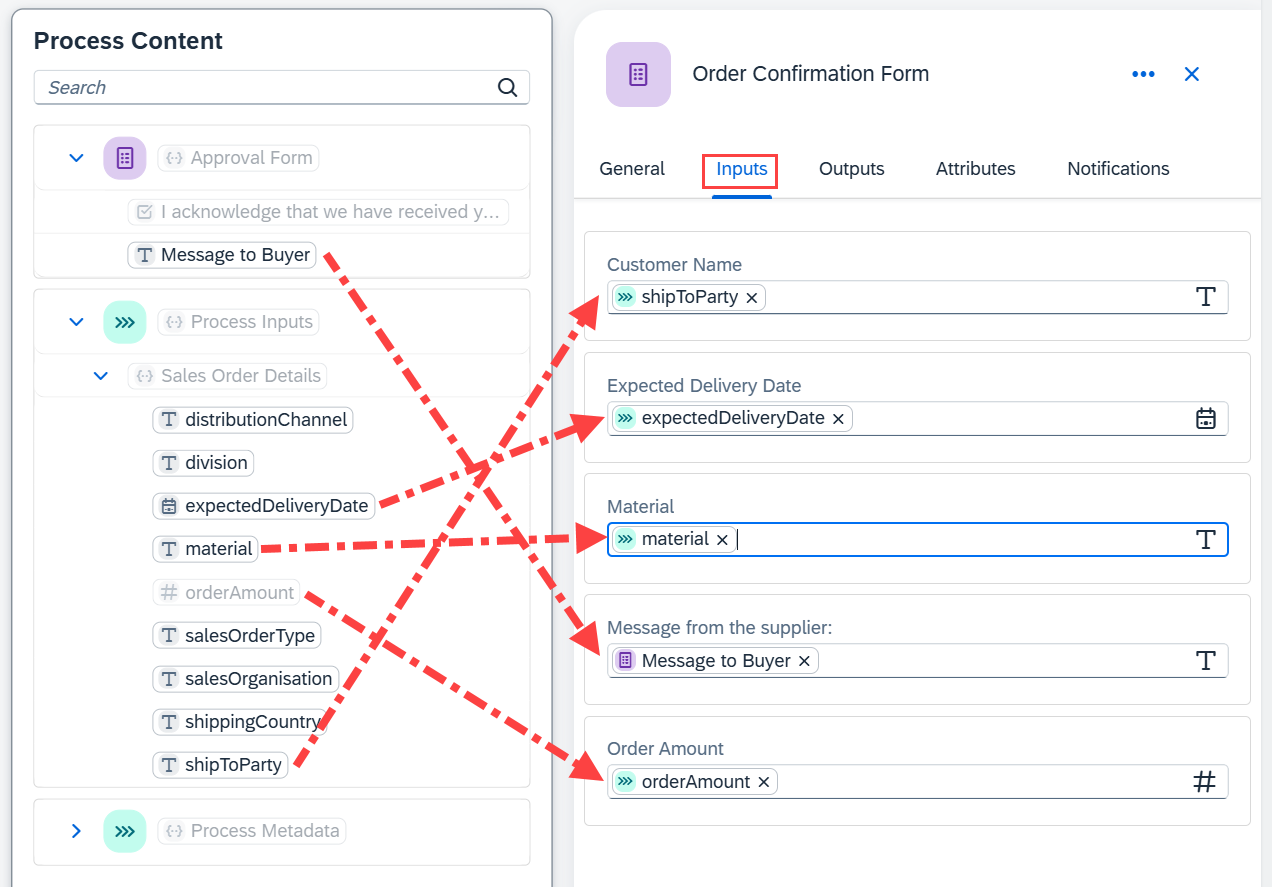Click the calendar icon in Expected Delivery Date
The width and height of the screenshot is (1272, 887).
1206,418
